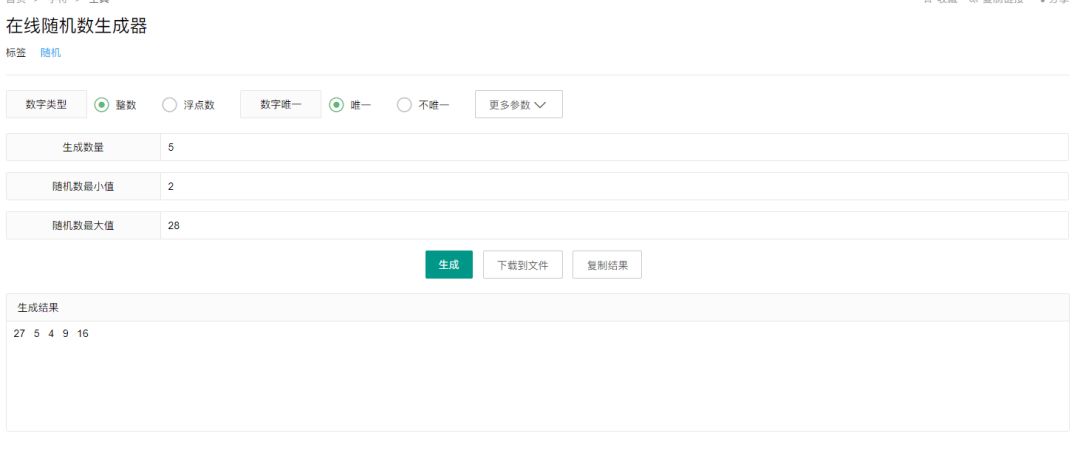1080x453 pixels.
Task: Click the 生成数量 row label
Action: tap(83, 147)
